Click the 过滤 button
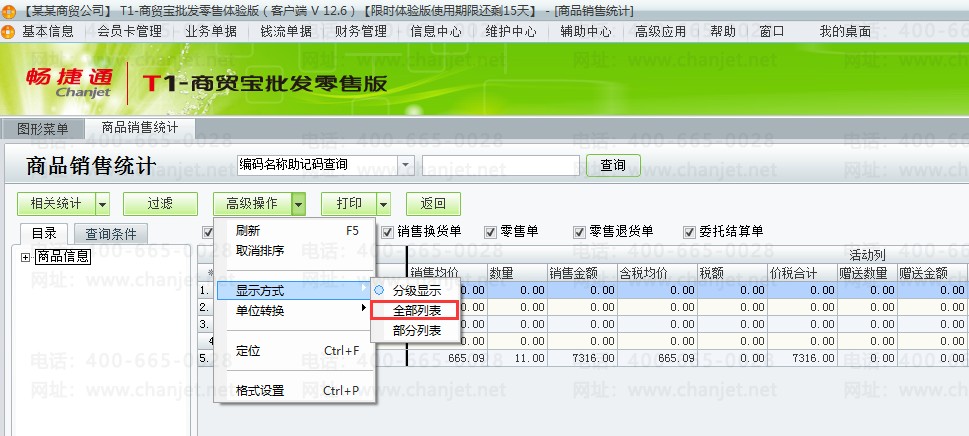Viewport: 969px width, 436px height. tap(160, 203)
